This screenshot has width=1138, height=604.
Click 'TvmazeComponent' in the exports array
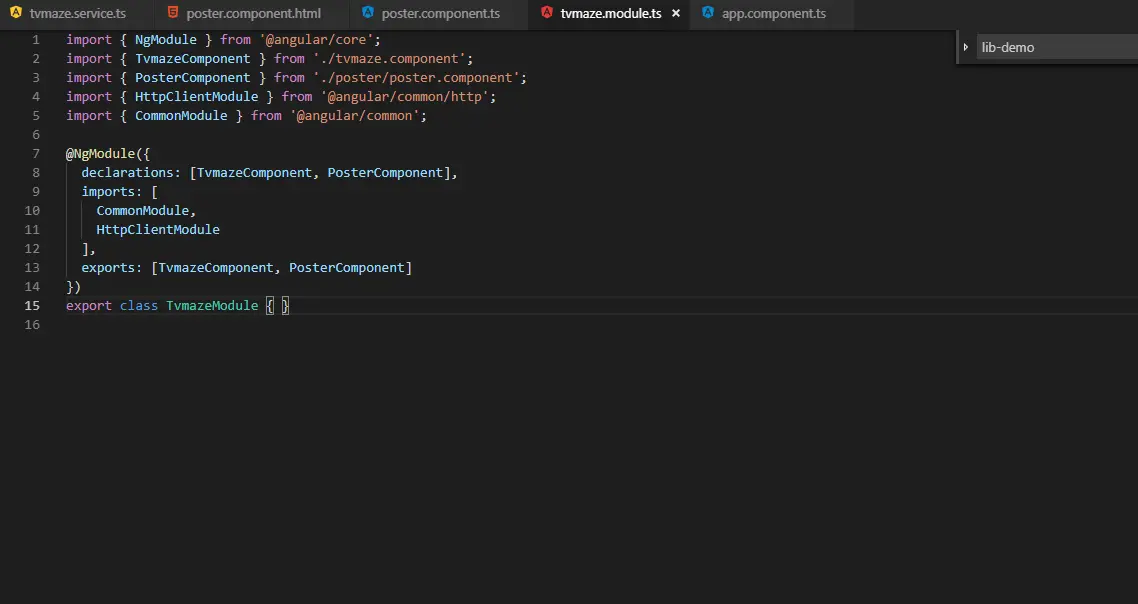point(216,268)
